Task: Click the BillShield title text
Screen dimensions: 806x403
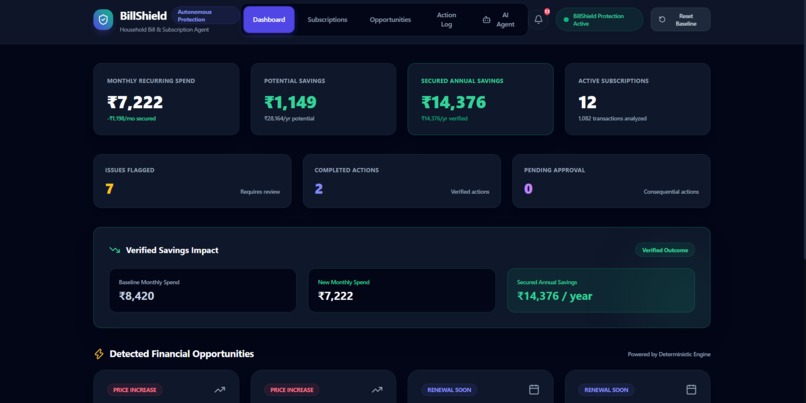Action: point(143,15)
